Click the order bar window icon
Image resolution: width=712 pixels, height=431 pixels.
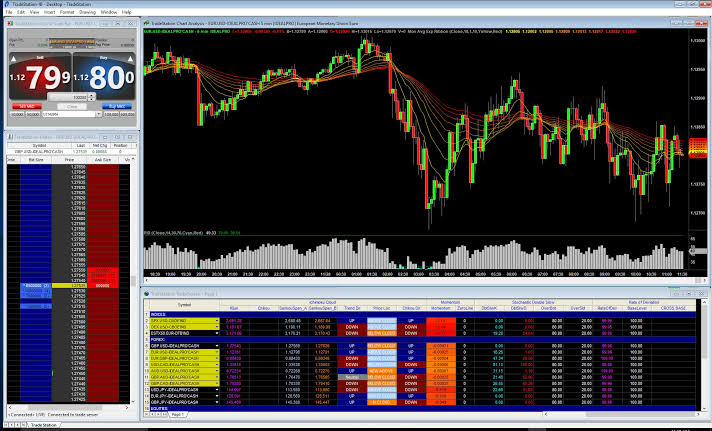(x=10, y=23)
